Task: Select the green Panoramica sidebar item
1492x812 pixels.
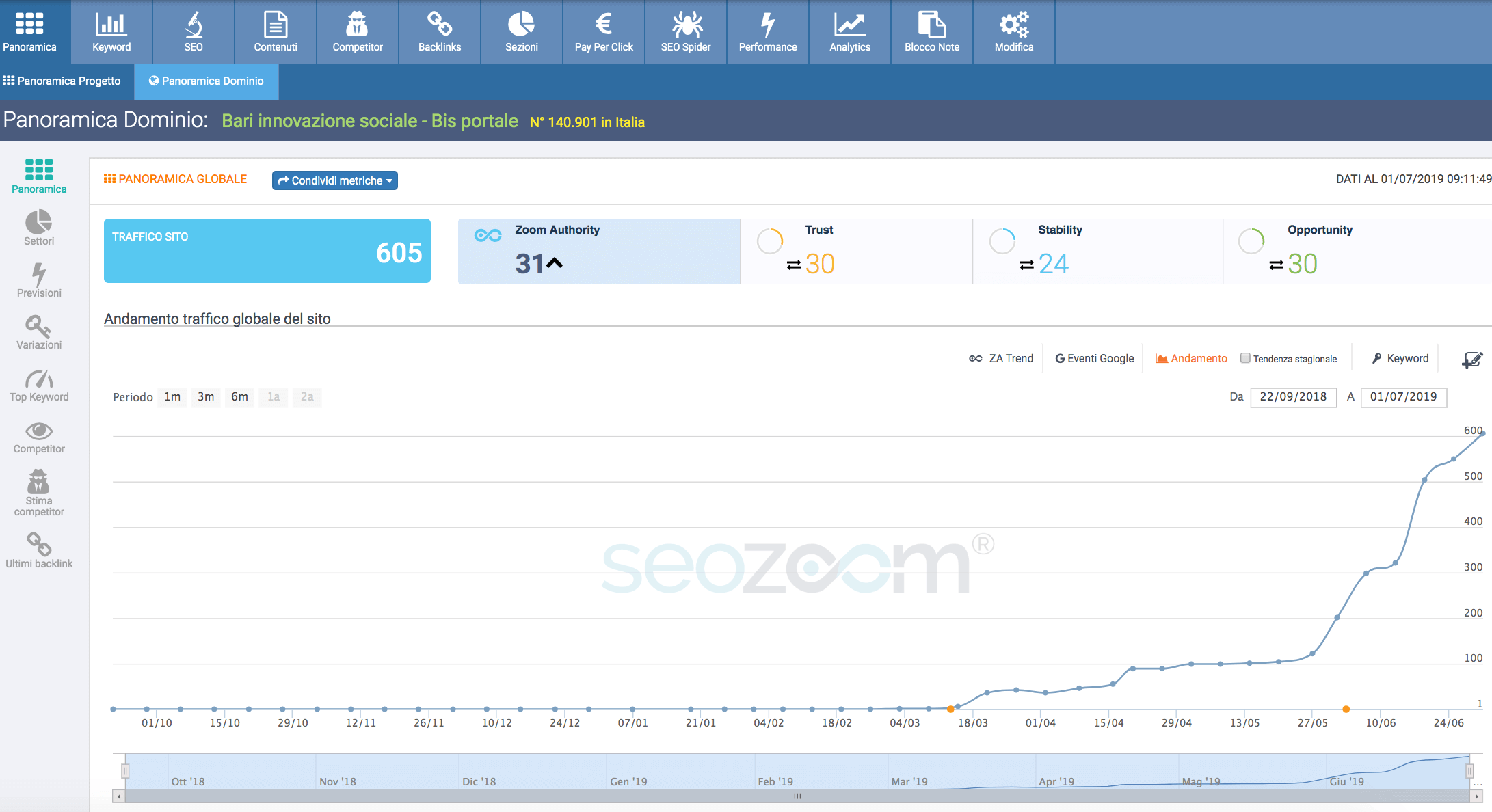Action: click(39, 176)
